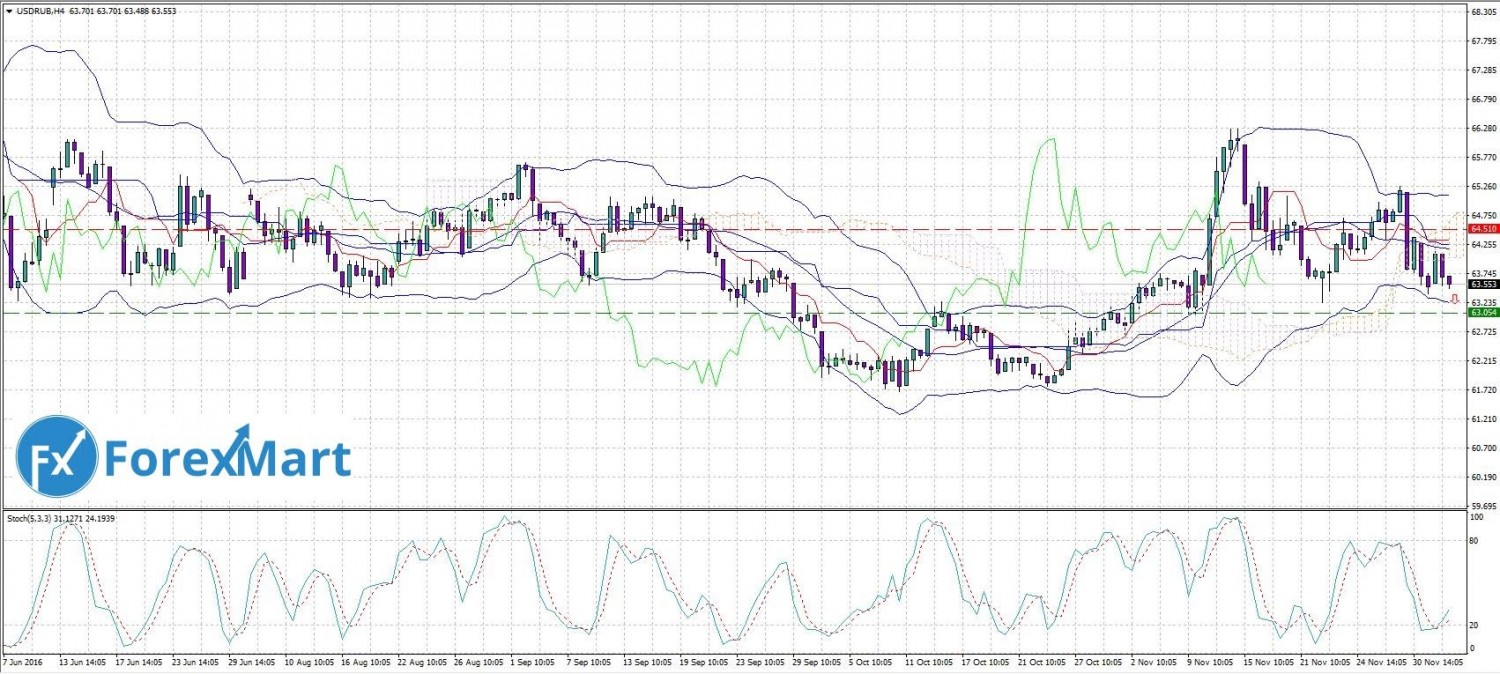Viewport: 1500px width, 674px height.
Task: Click the red 64.510 price level tag
Action: 1481,229
